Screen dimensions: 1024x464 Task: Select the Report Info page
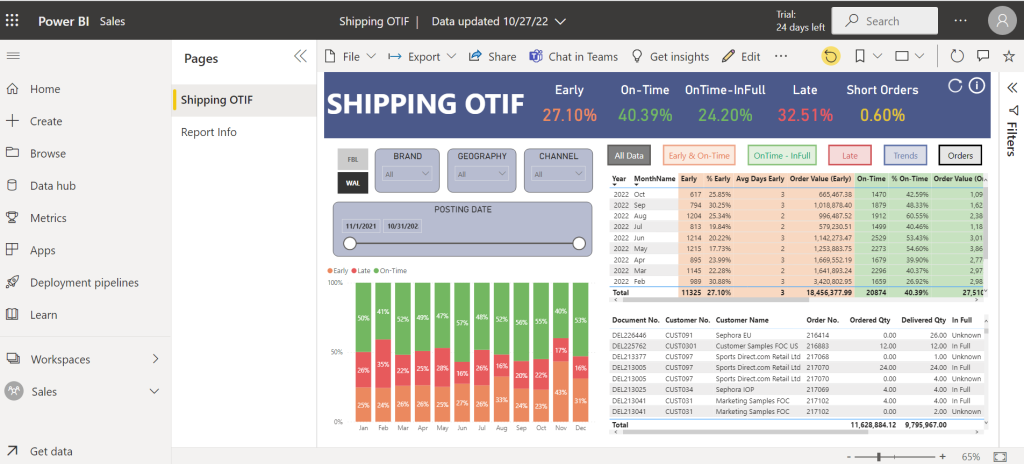(244, 132)
